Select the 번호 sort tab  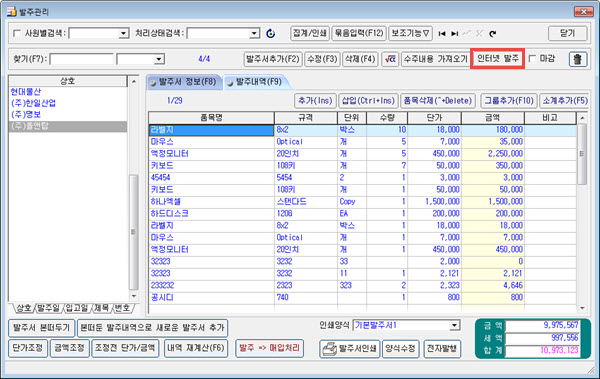point(123,308)
